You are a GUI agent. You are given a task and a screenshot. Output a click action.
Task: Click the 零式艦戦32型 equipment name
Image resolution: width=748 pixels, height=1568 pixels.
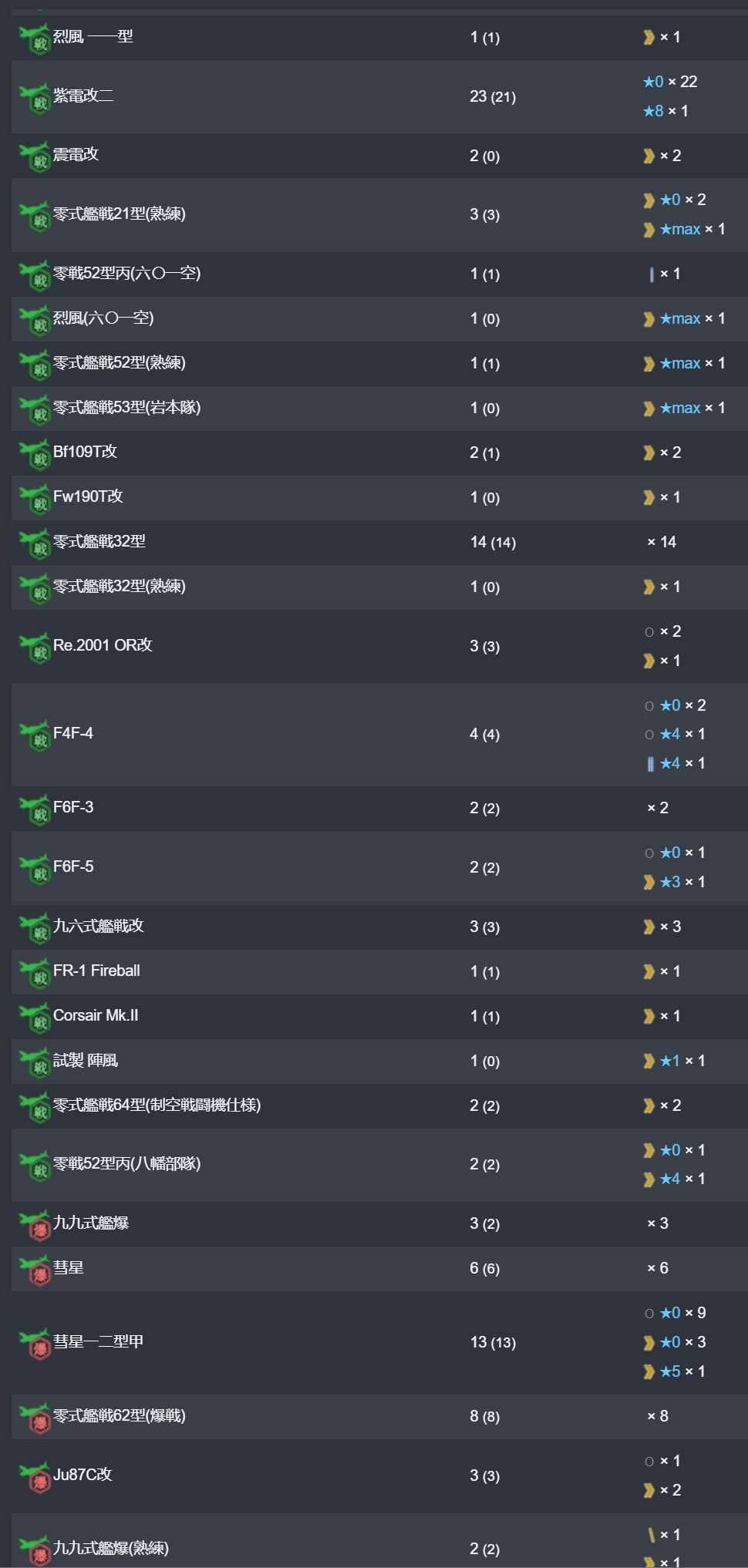pyautogui.click(x=99, y=541)
